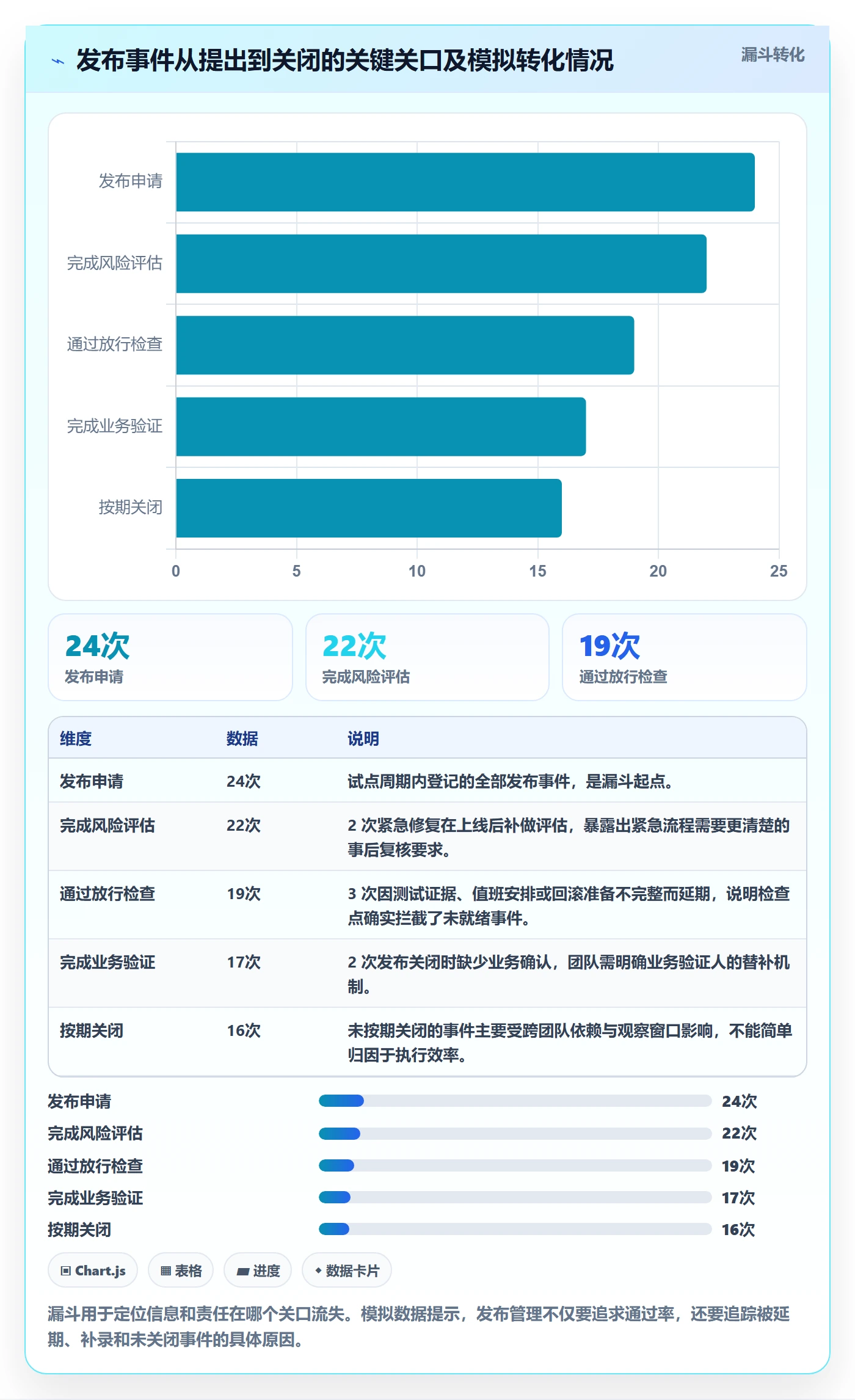Select the Chart.js tag chip
This screenshot has width=855, height=1400.
pyautogui.click(x=93, y=1271)
